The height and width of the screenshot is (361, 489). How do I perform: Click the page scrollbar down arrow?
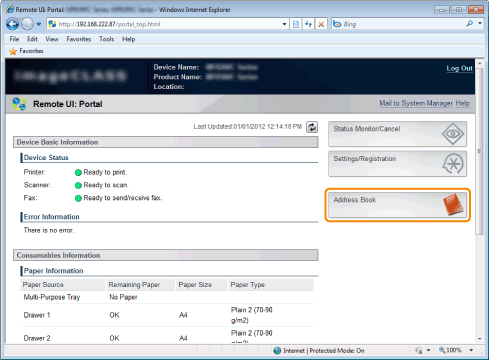tap(480, 339)
